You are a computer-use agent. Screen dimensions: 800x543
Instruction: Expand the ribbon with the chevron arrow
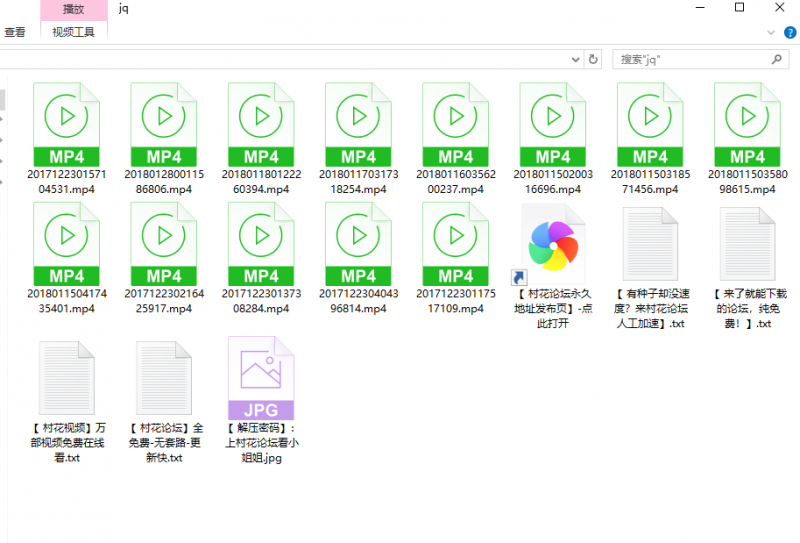(771, 32)
